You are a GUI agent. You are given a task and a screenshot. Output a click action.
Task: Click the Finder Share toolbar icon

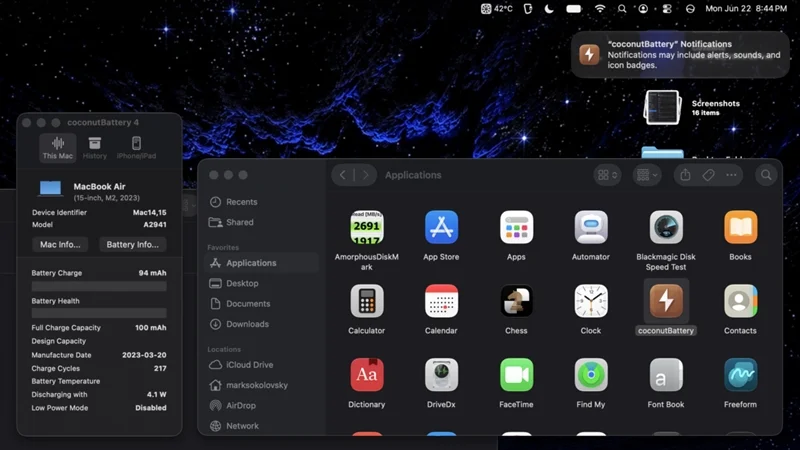pos(685,175)
